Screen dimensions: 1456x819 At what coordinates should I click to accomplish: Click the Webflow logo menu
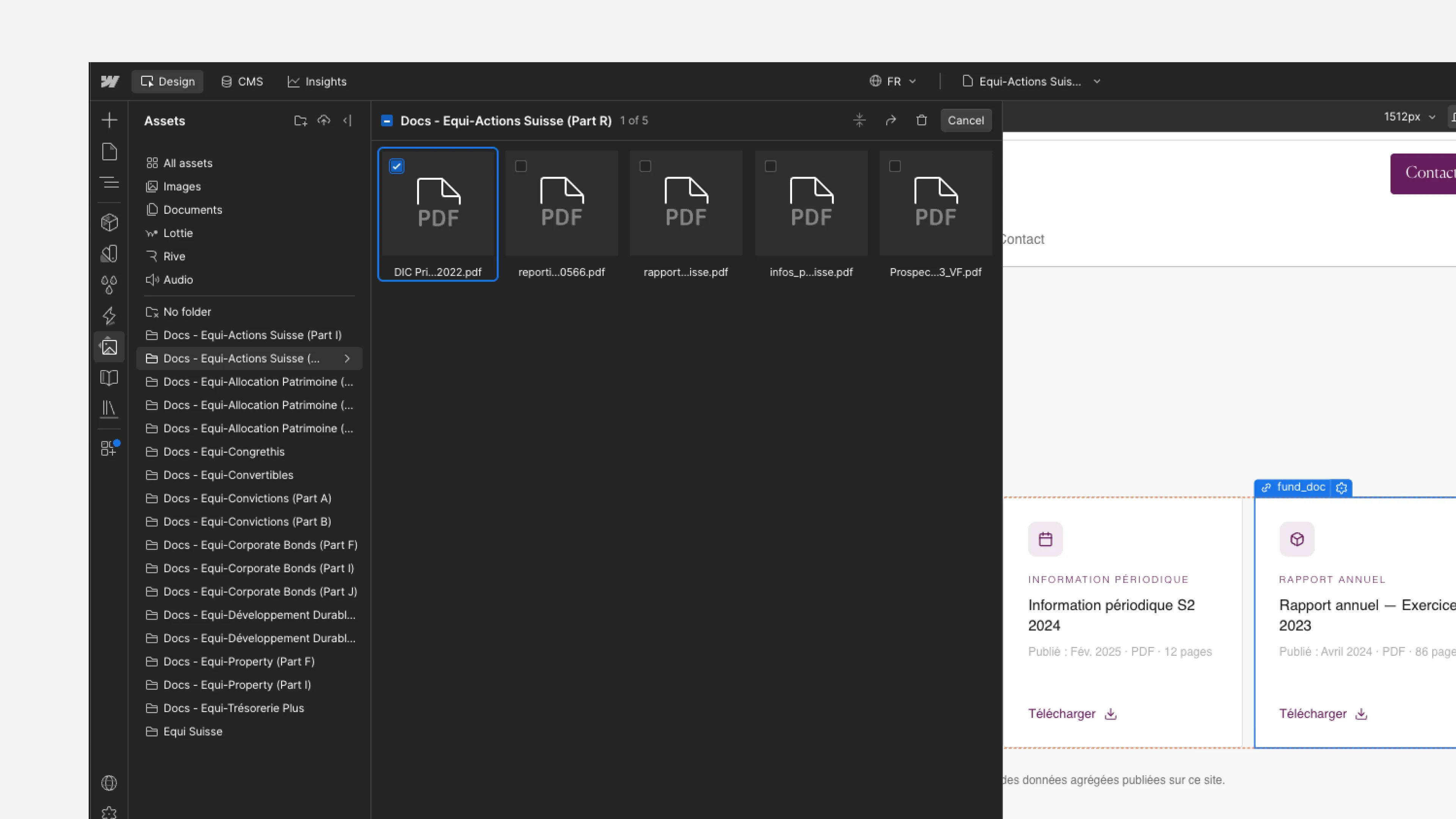click(110, 82)
